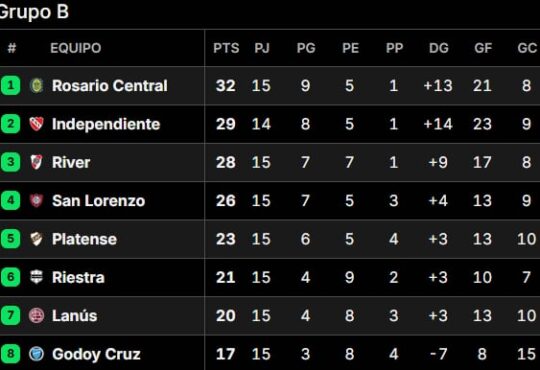The height and width of the screenshot is (370, 540).
Task: Click the EQUIPO column header
Action: click(76, 48)
